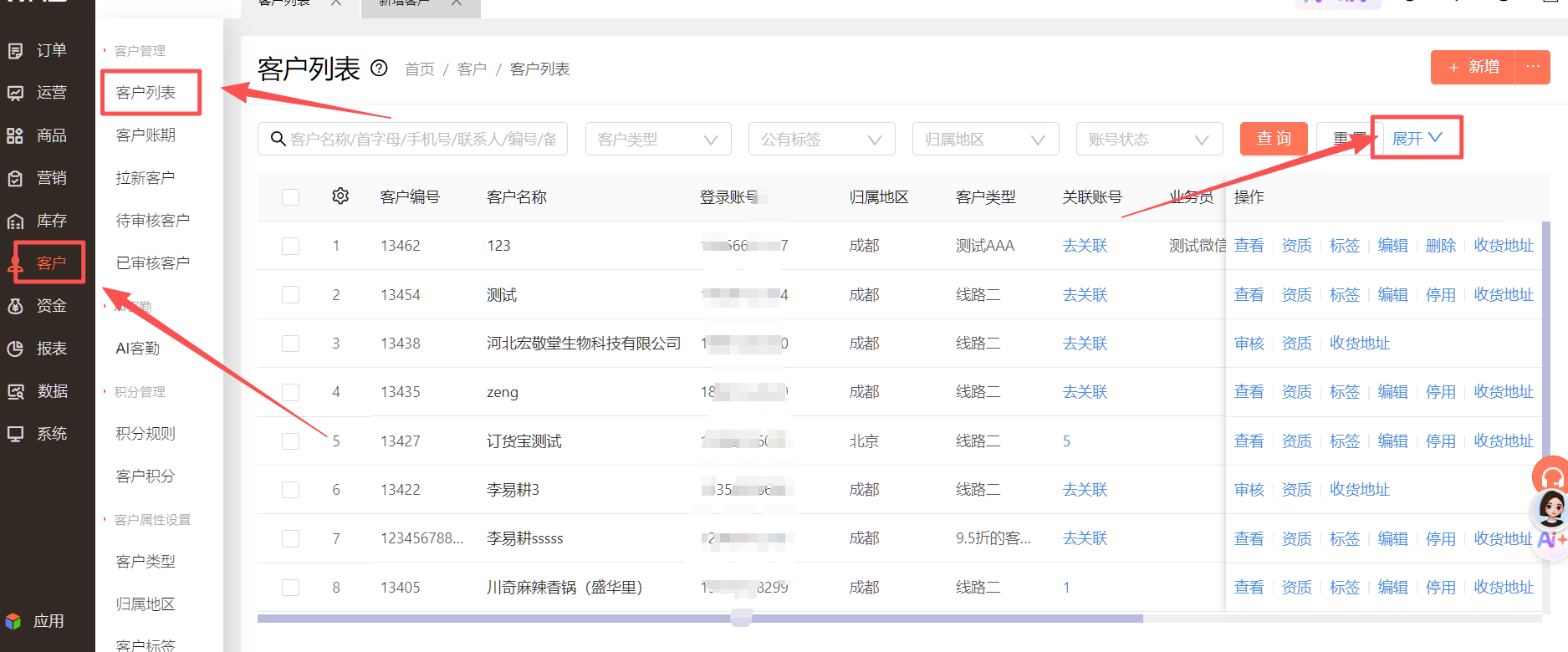This screenshot has height=652, width=1568.
Task: Open the 报表 reports section icon
Action: click(x=15, y=349)
